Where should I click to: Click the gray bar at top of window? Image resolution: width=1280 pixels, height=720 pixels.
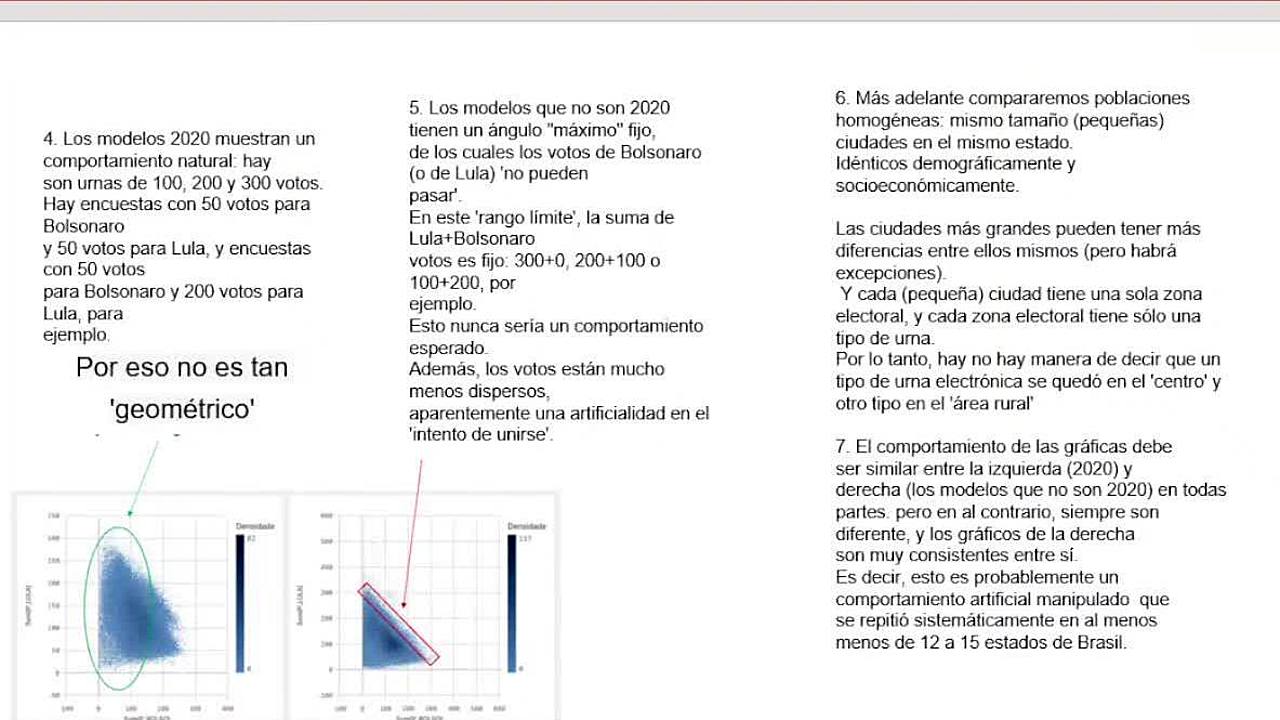[640, 10]
